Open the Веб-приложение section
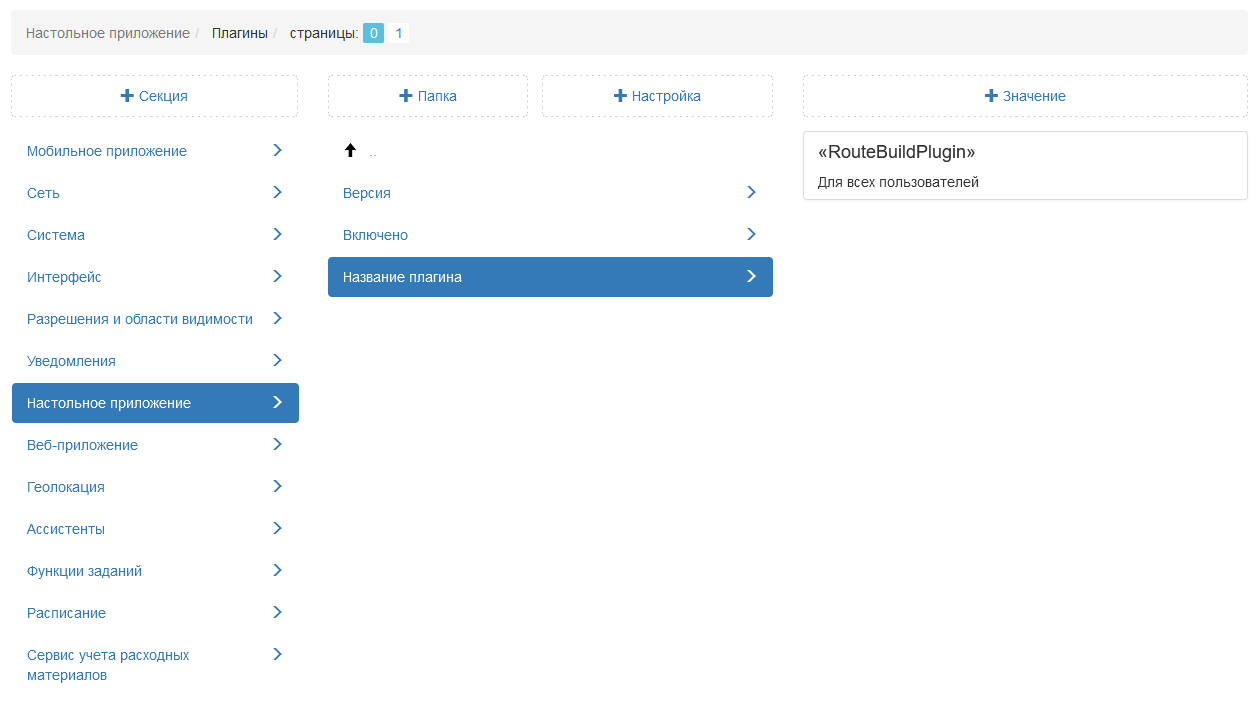This screenshot has width=1258, height=709. pos(82,445)
